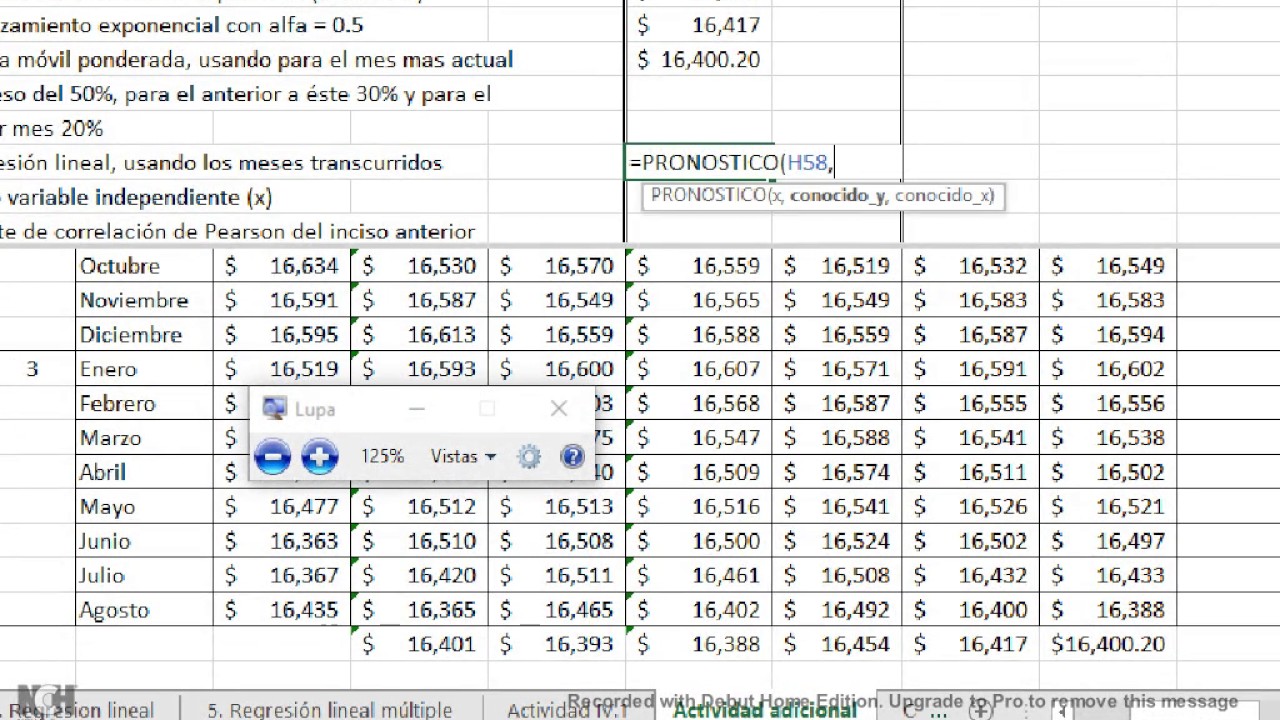Click the Lupa zoom in plus button
This screenshot has width=1280, height=720.
click(x=320, y=457)
